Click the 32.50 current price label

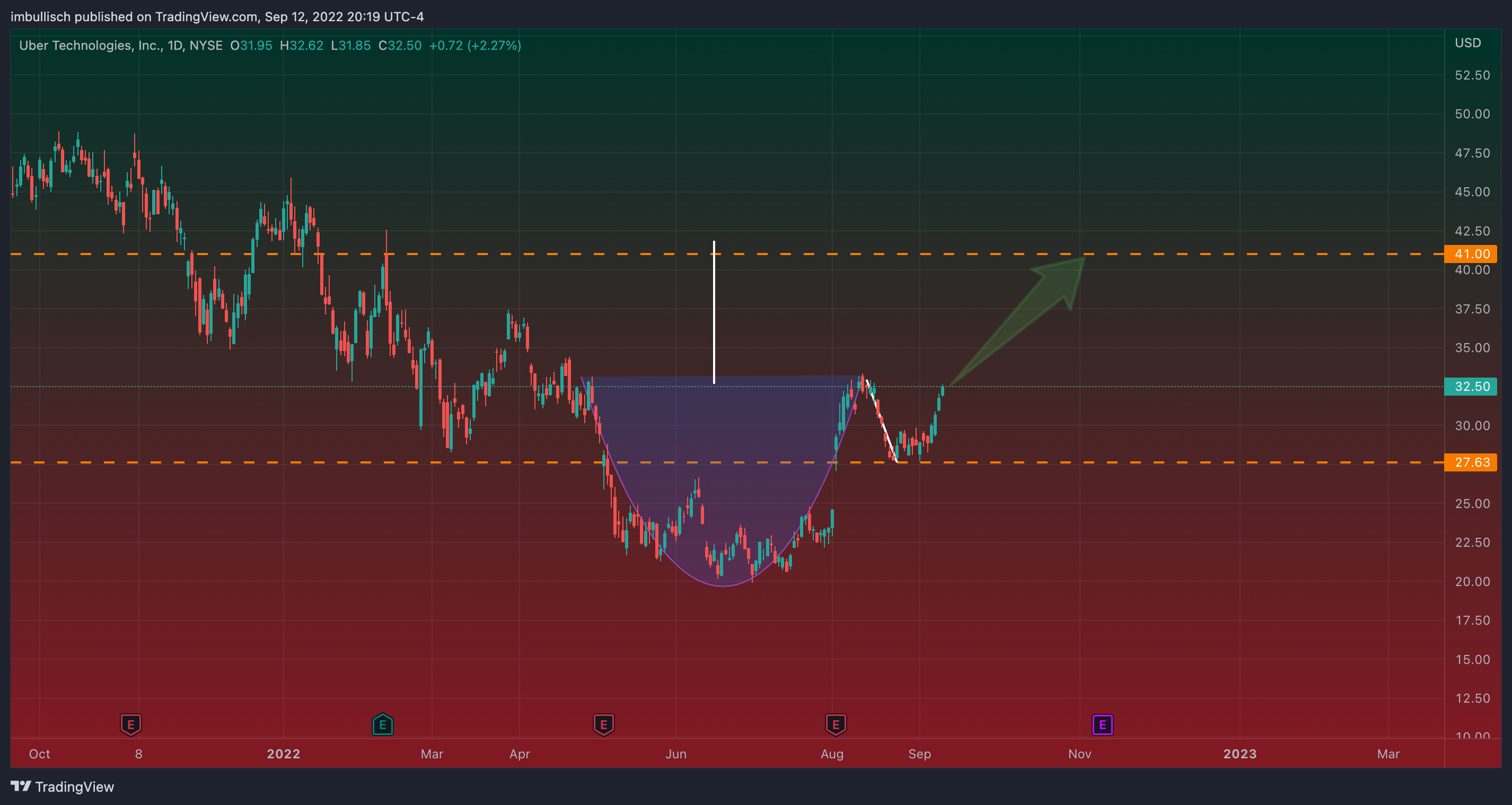[1470, 387]
